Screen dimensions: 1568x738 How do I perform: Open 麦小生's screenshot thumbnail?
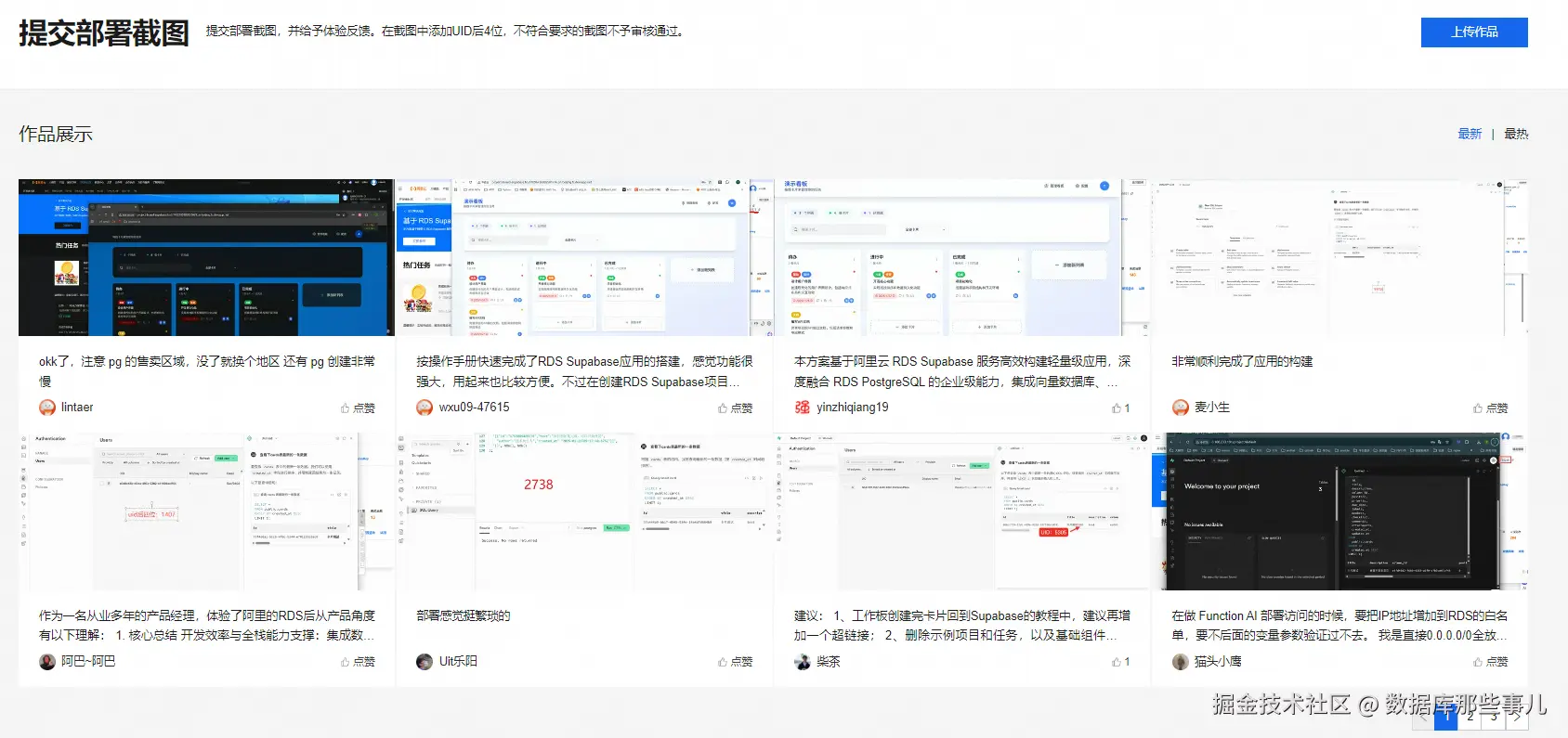tap(1339, 257)
